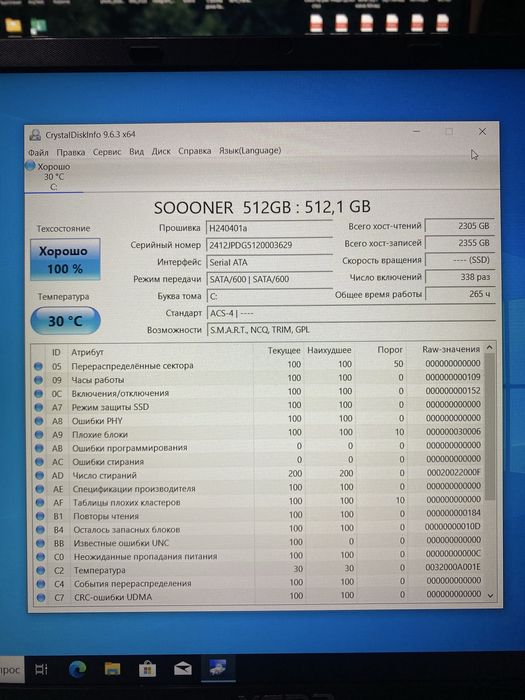Open Microsoft Store from the taskbar

pyautogui.click(x=147, y=669)
